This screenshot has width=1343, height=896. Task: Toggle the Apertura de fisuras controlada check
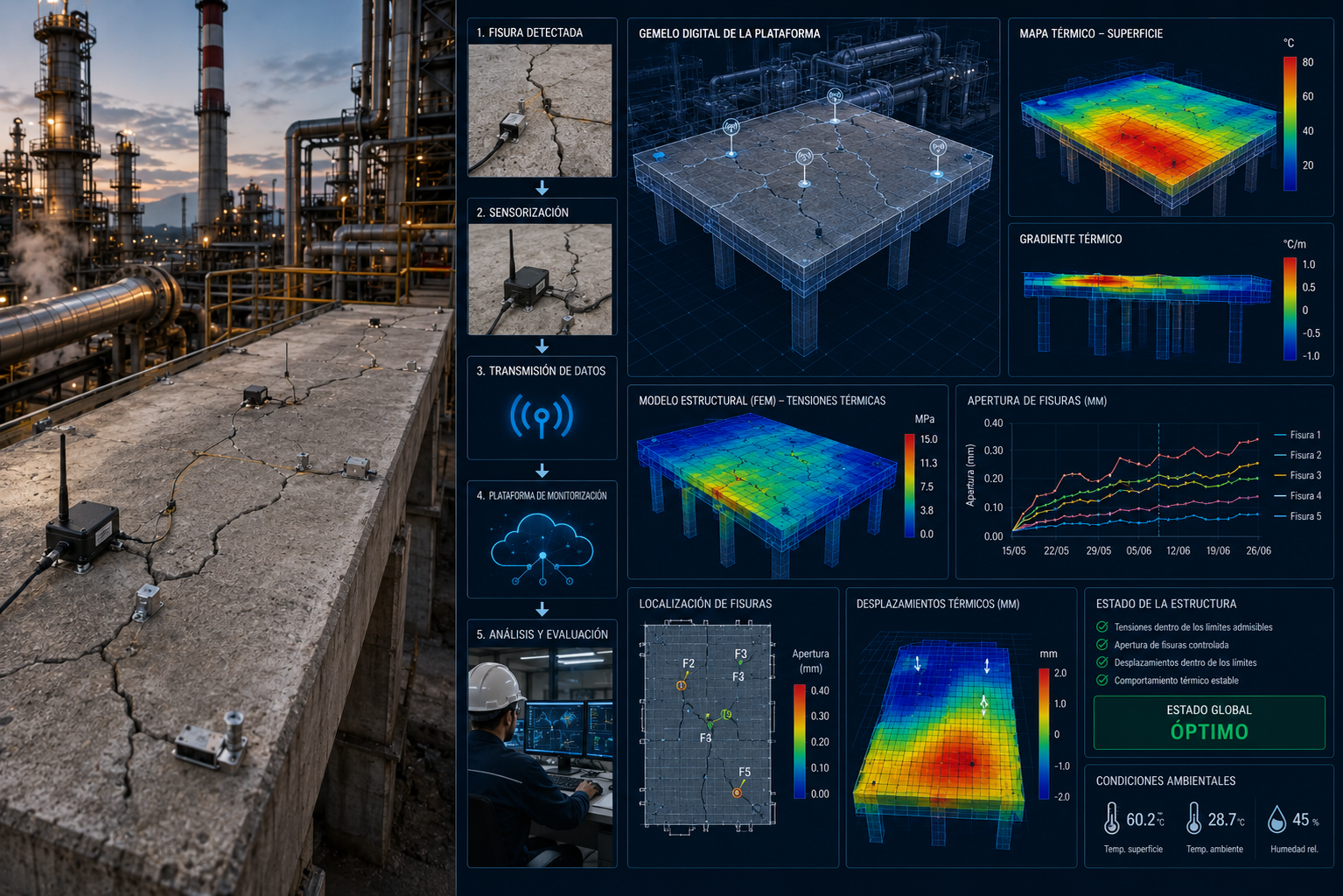1102,645
